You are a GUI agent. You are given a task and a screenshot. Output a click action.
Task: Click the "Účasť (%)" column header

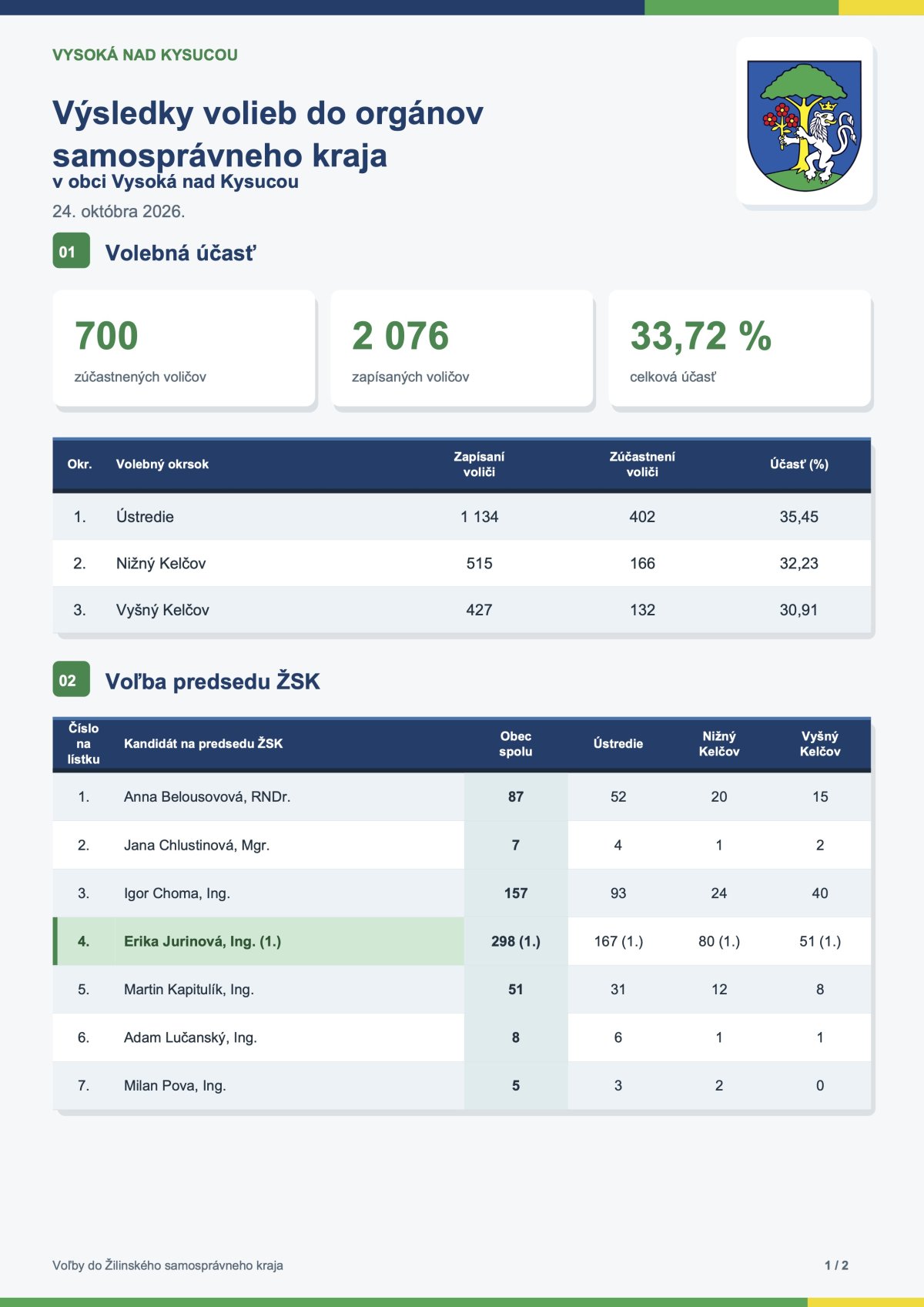click(x=799, y=464)
